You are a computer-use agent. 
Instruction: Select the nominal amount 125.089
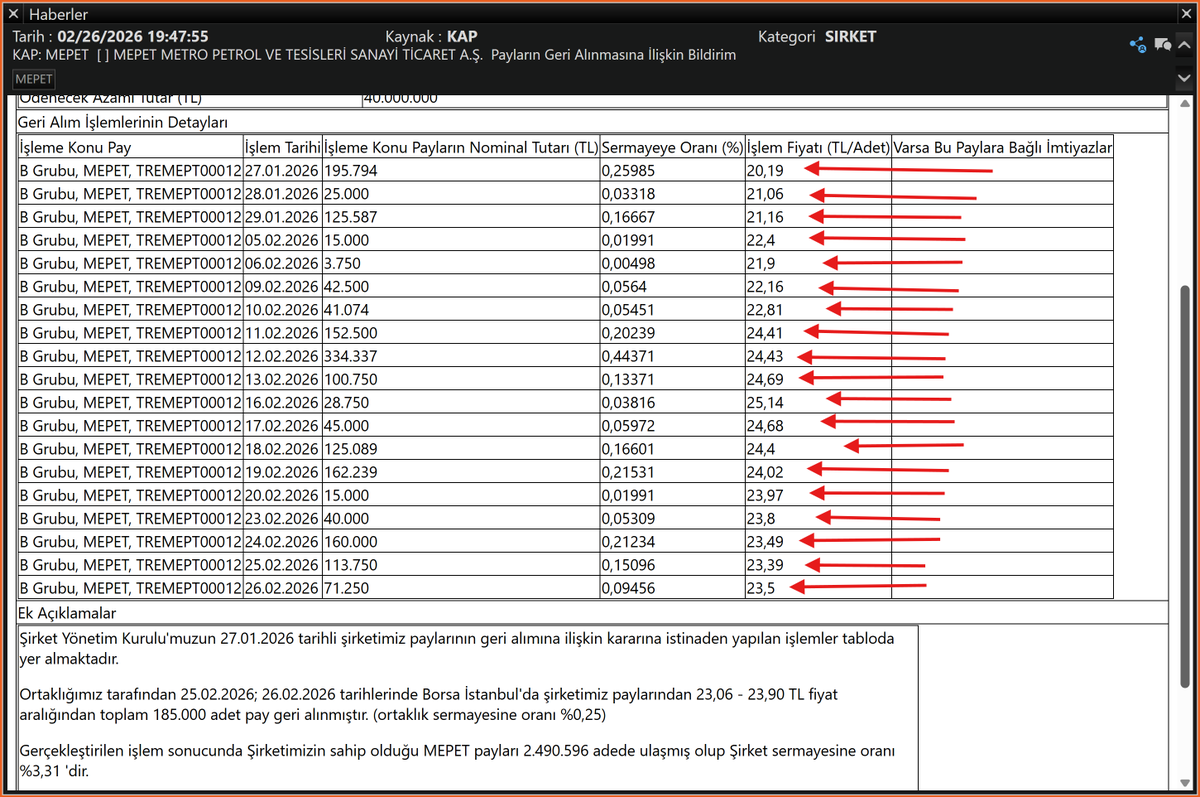click(x=461, y=449)
